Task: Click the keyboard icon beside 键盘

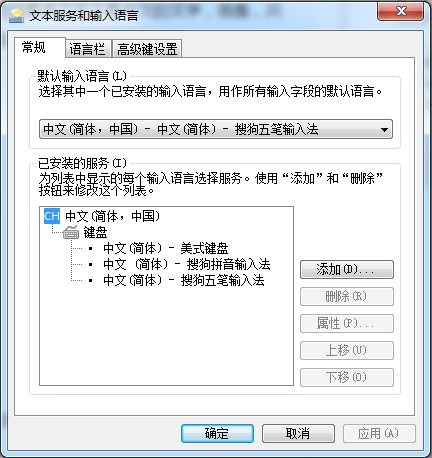Action: pos(71,232)
